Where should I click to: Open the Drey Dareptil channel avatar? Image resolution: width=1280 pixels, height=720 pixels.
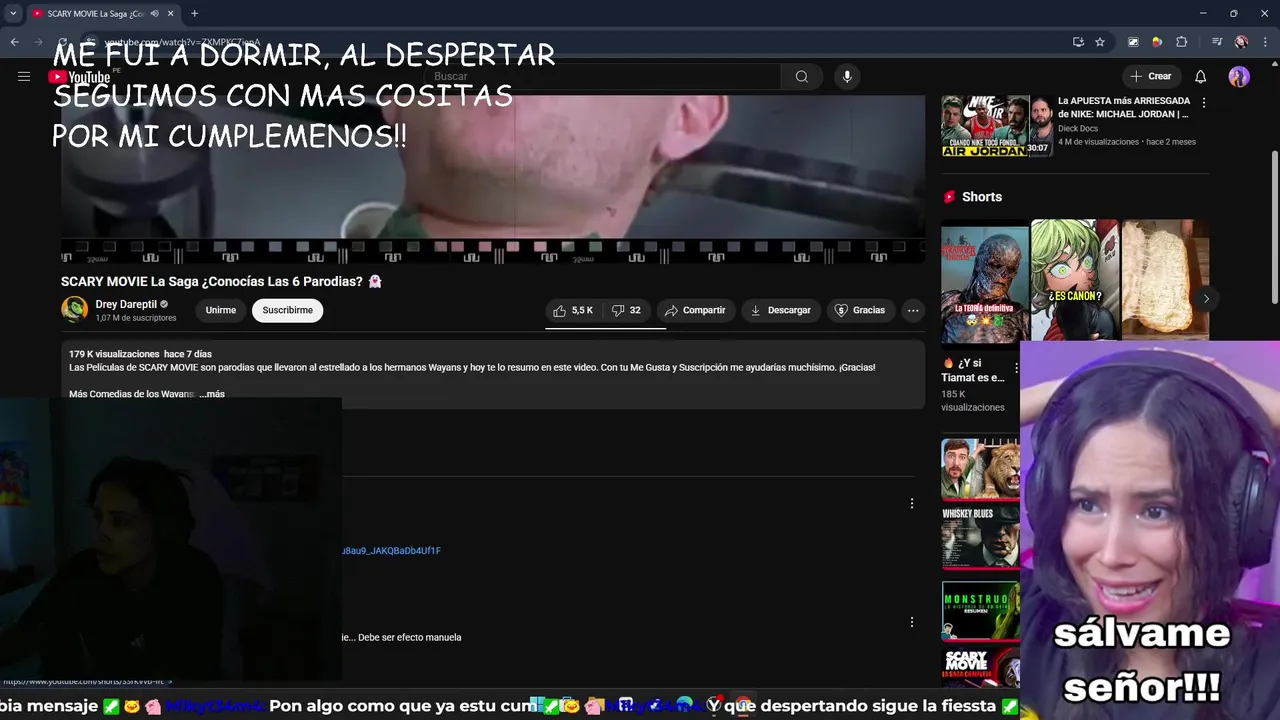click(x=74, y=310)
